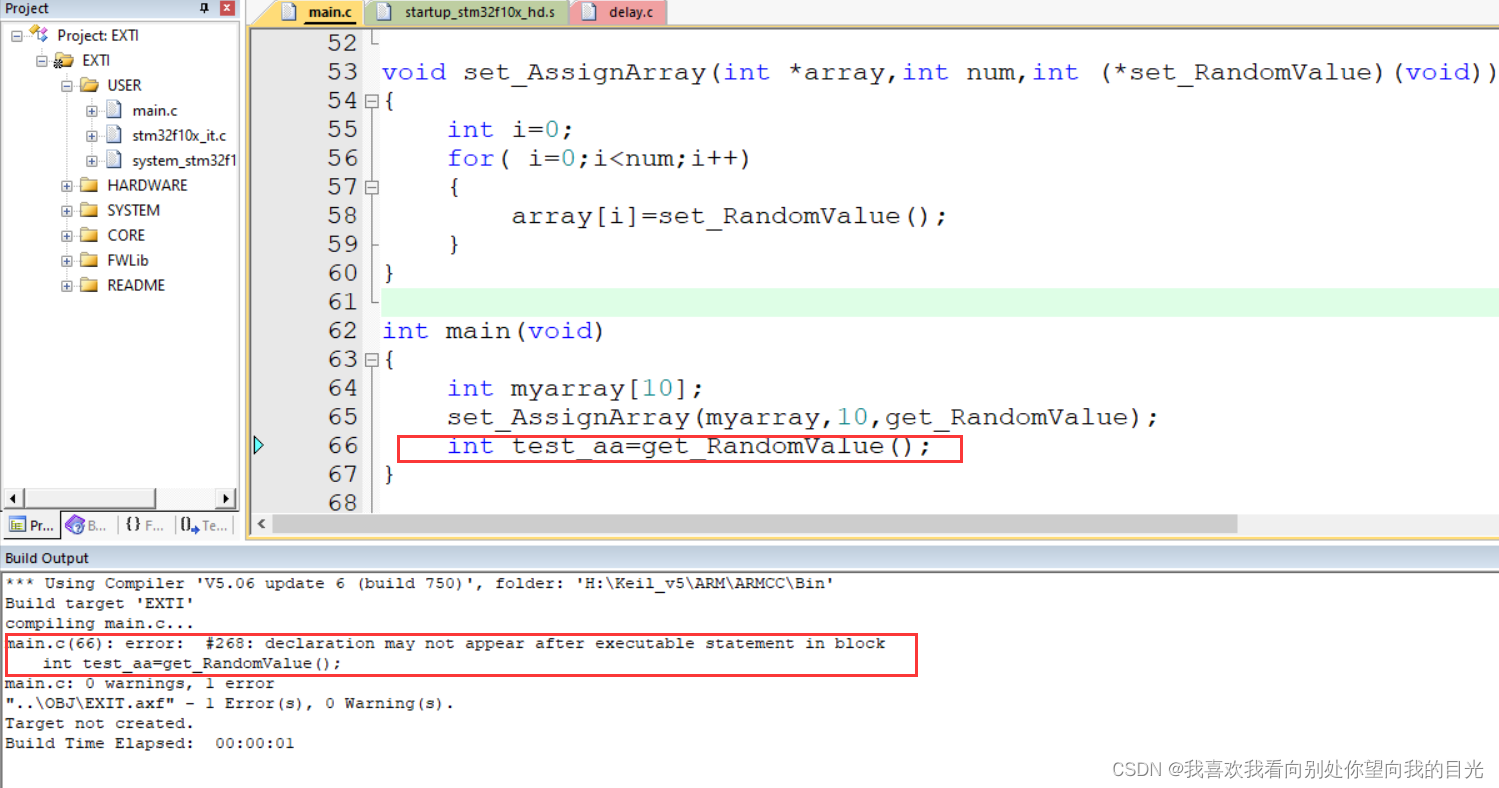Select the stm32f10x_it.c file icon

click(x=114, y=135)
